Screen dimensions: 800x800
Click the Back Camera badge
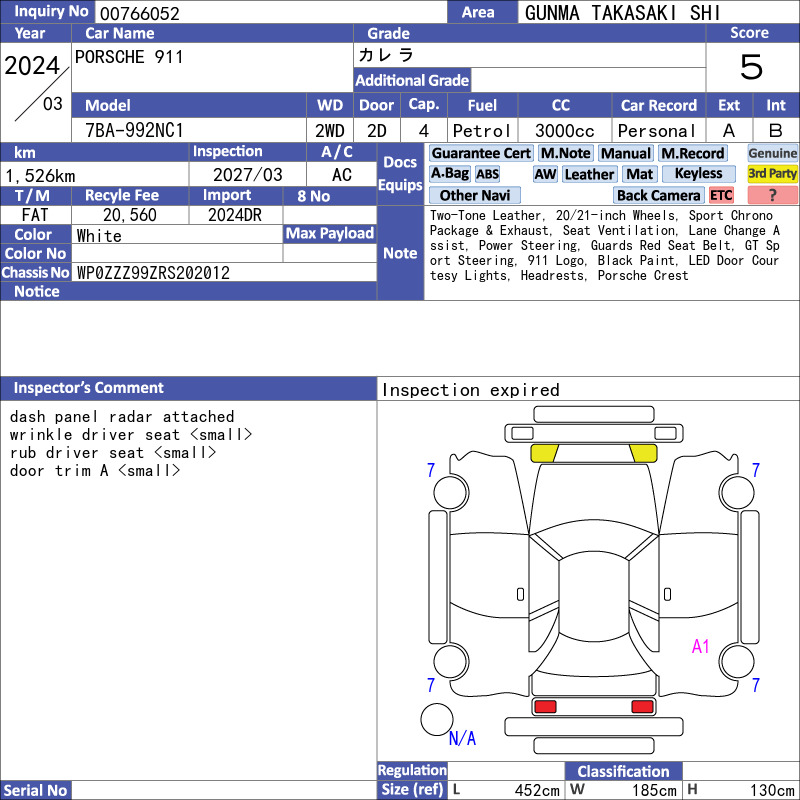(658, 195)
